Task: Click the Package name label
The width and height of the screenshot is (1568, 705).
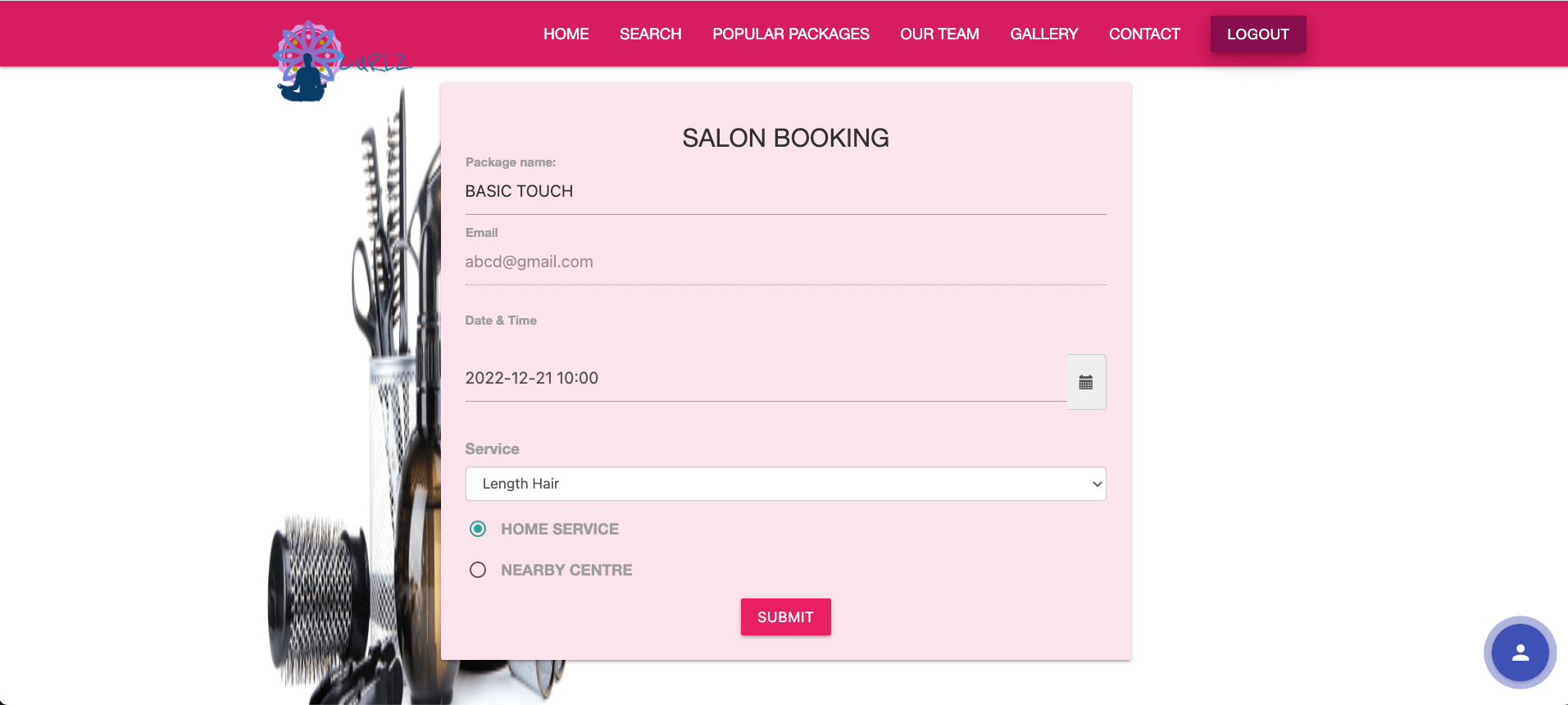Action: [x=511, y=162]
